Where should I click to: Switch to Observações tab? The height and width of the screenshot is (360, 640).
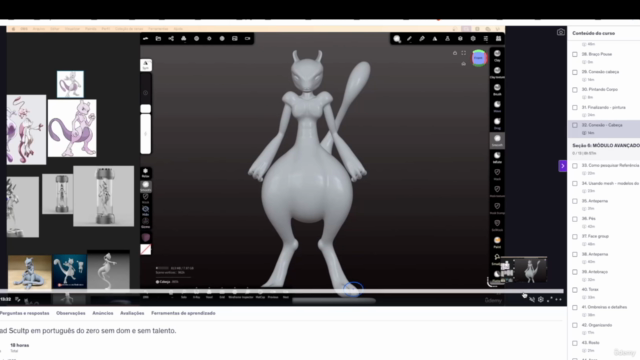(x=71, y=313)
